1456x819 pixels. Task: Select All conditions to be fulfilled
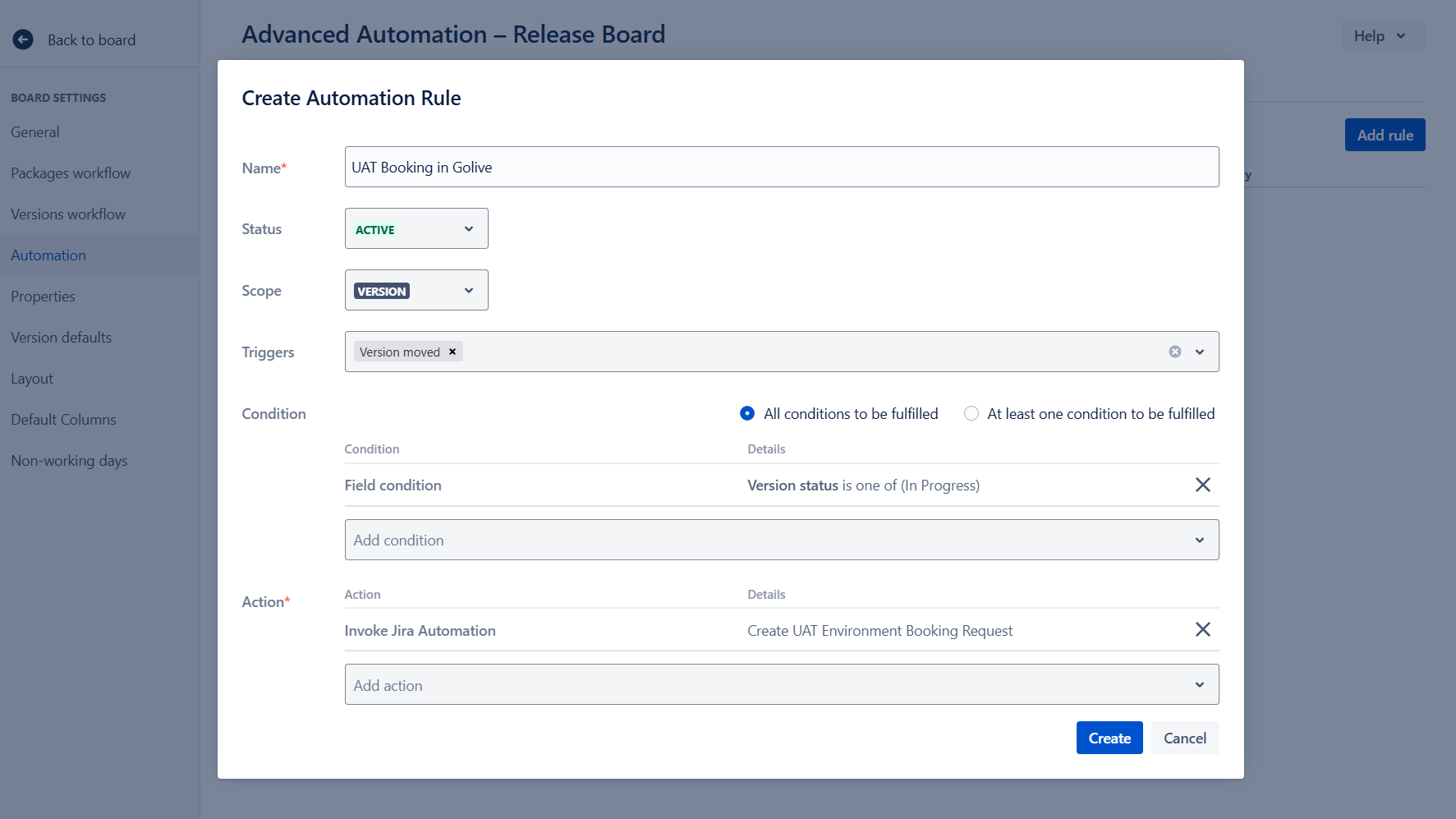click(747, 414)
